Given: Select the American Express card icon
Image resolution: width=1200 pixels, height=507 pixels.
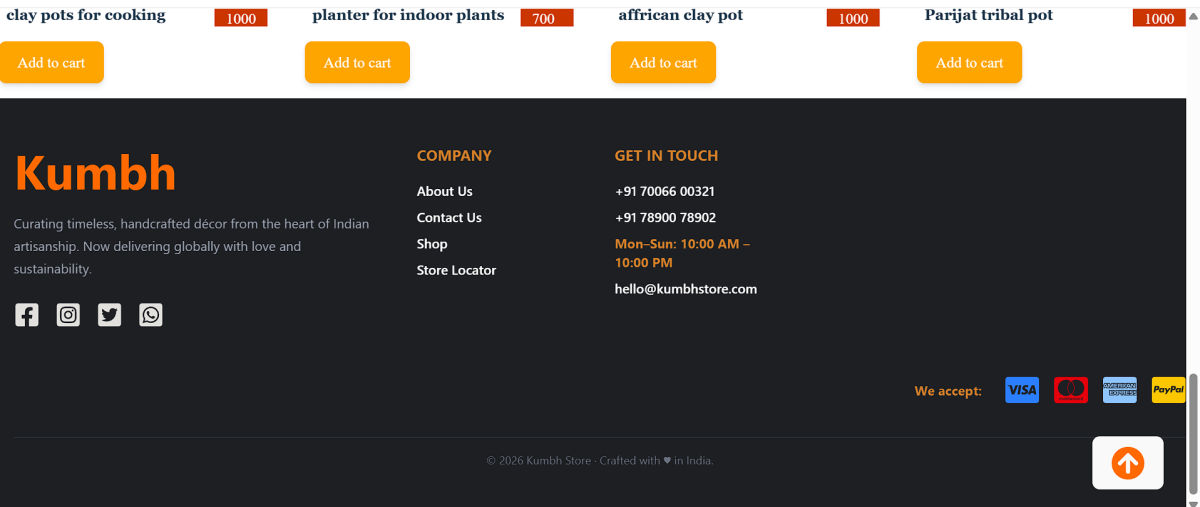Looking at the screenshot, I should point(1119,390).
